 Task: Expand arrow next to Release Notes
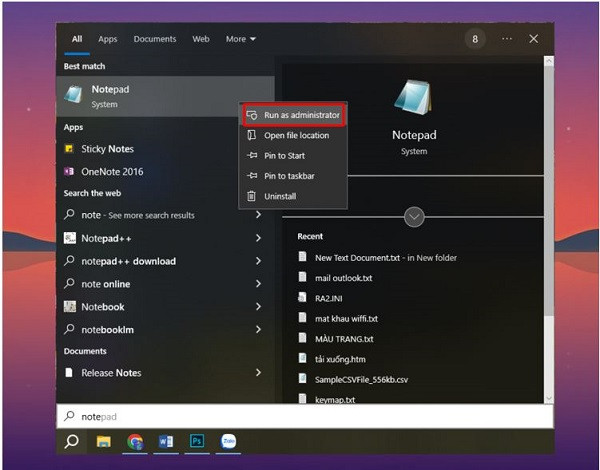coord(259,372)
